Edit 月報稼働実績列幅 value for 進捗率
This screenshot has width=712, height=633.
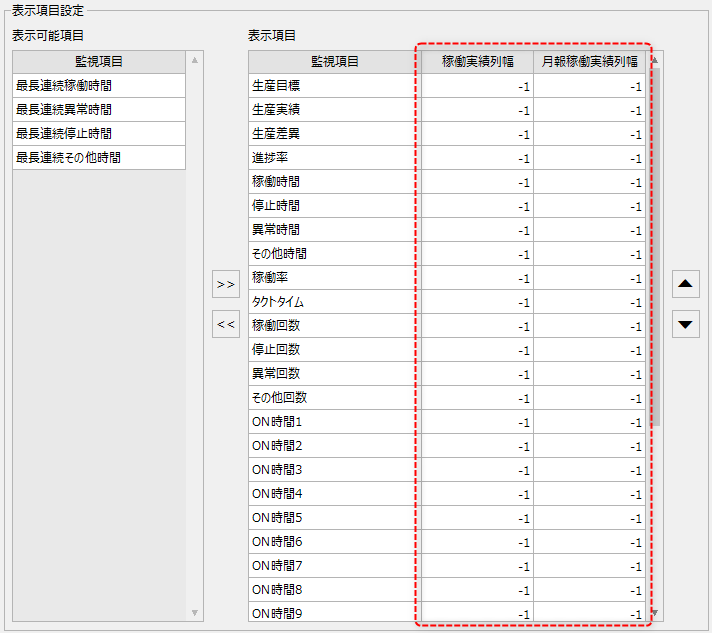coord(589,158)
